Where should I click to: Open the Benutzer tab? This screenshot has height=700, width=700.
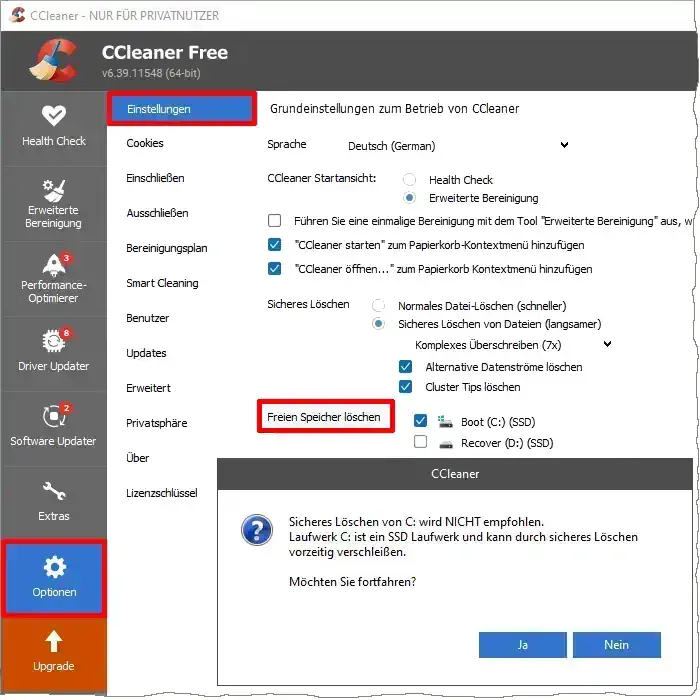point(147,318)
